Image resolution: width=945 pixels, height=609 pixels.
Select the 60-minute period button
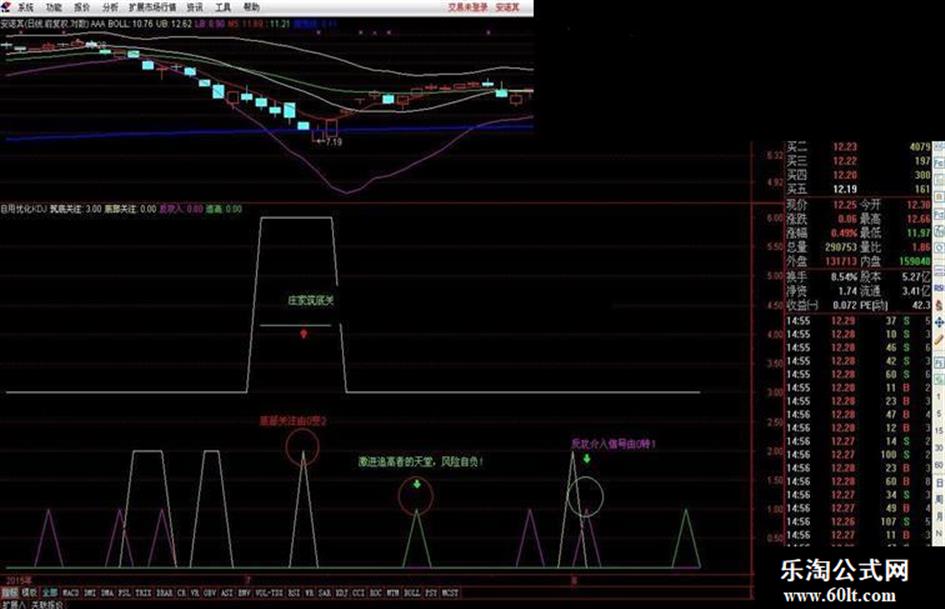(x=939, y=464)
